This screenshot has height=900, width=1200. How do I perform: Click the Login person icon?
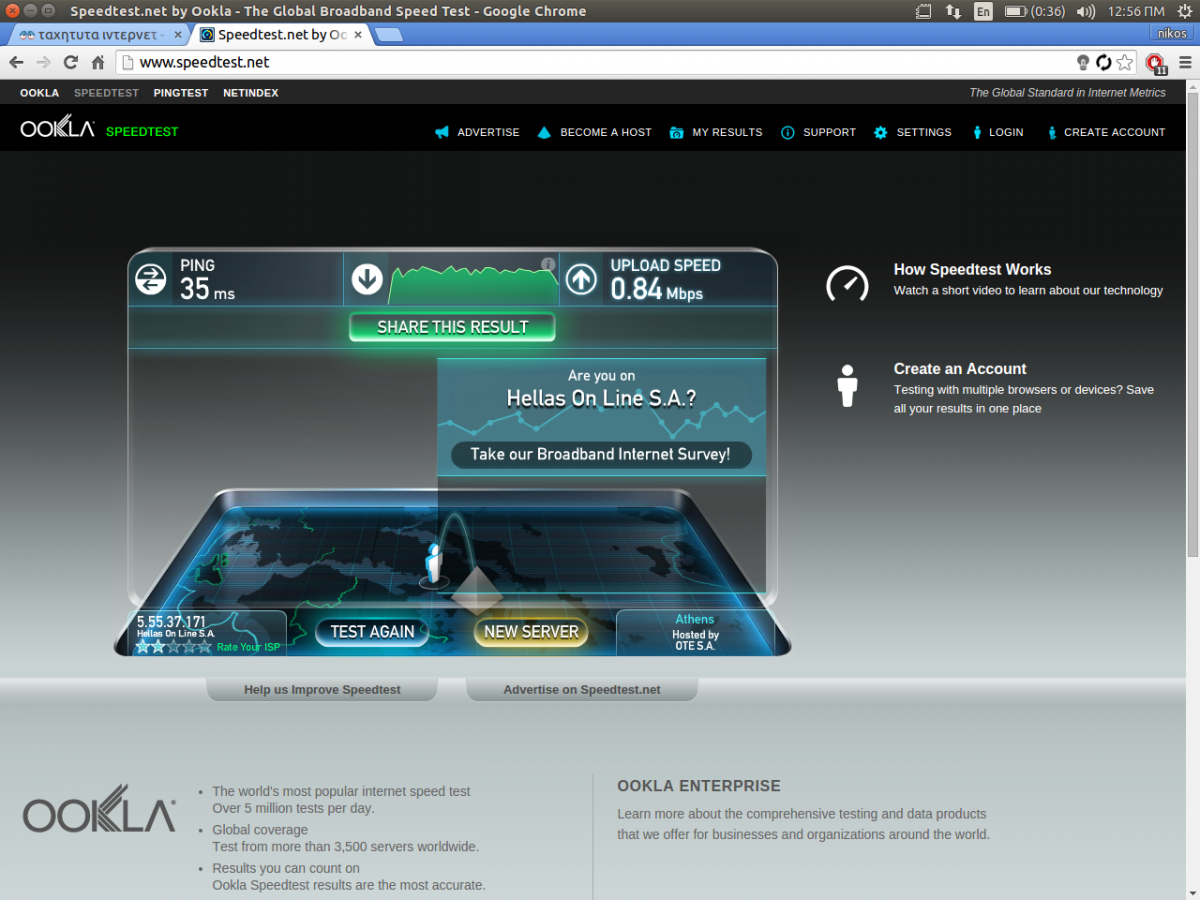click(977, 132)
